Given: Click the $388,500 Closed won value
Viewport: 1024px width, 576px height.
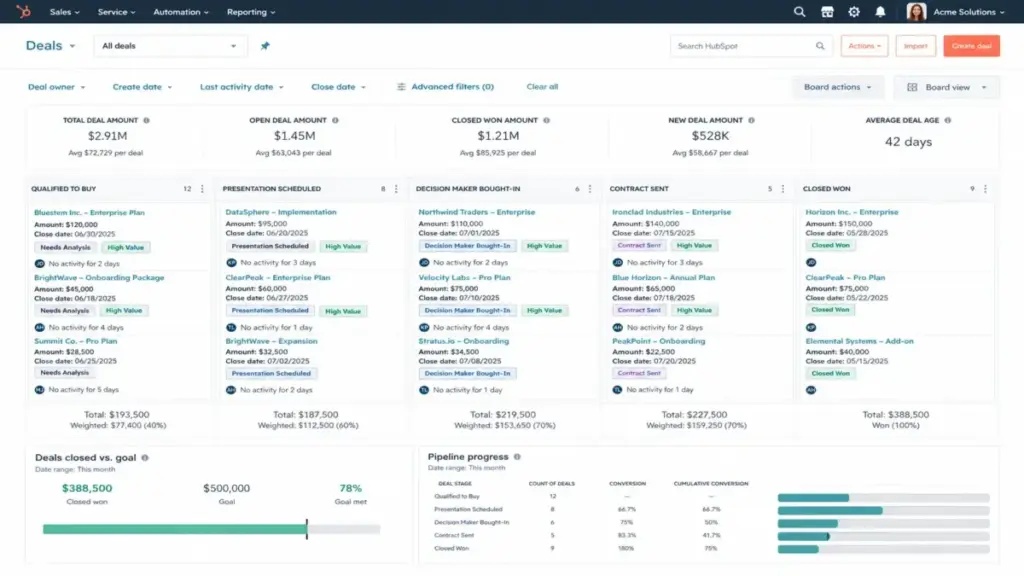Looking at the screenshot, I should coord(87,488).
